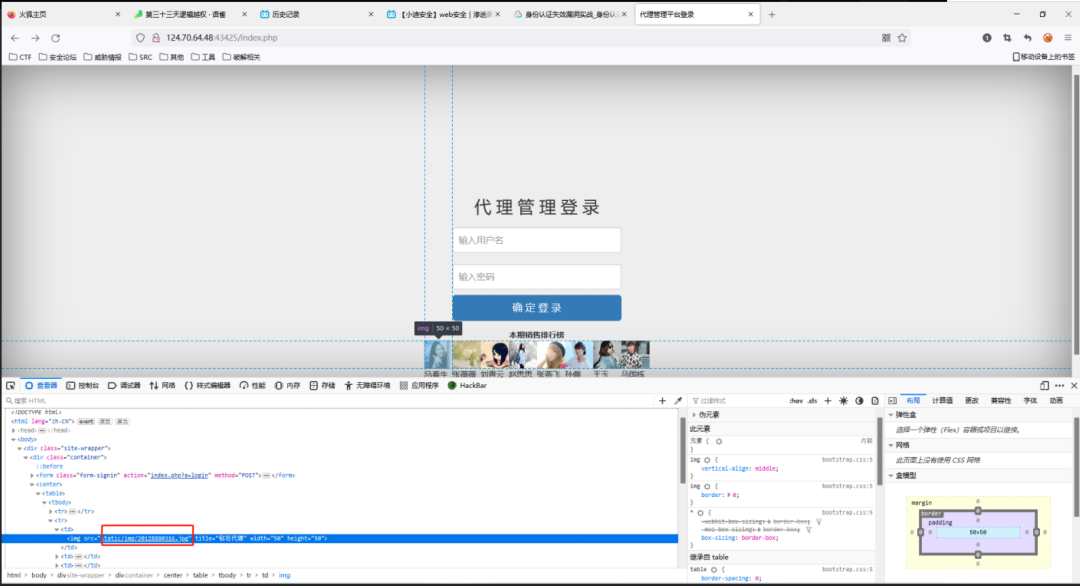Open the 控制台 console tab
This screenshot has width=1080, height=586.
(83, 386)
